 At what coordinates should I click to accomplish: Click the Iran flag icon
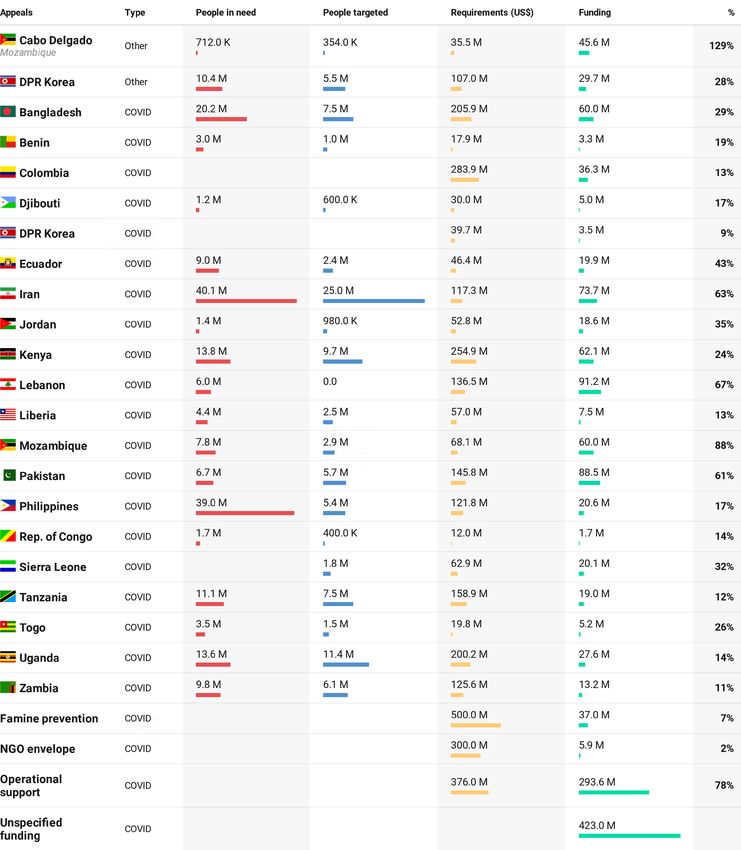click(8, 294)
